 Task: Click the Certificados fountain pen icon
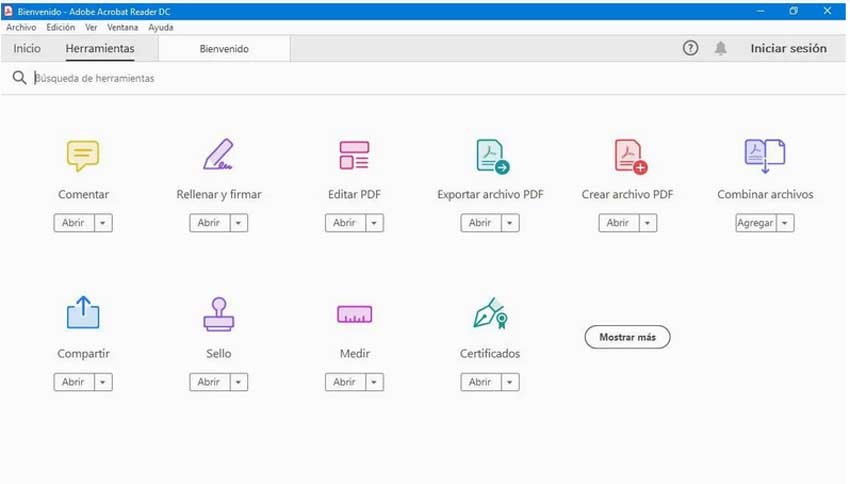click(491, 313)
